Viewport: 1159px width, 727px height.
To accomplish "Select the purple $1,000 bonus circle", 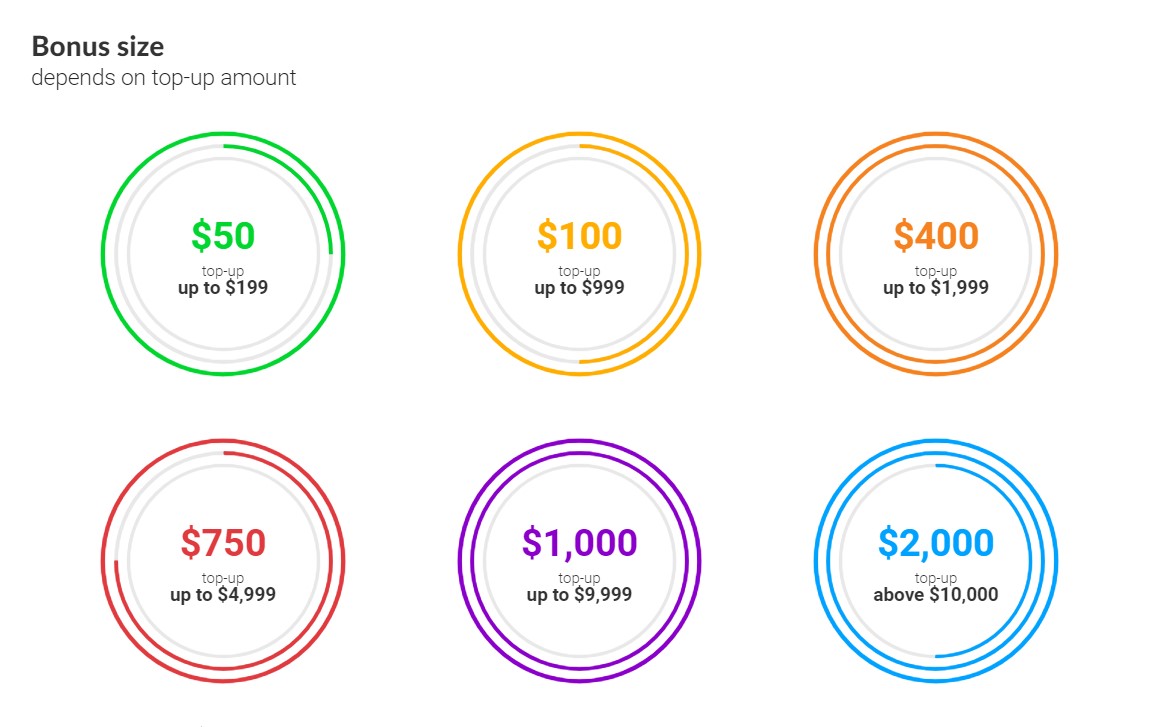I will point(580,561).
